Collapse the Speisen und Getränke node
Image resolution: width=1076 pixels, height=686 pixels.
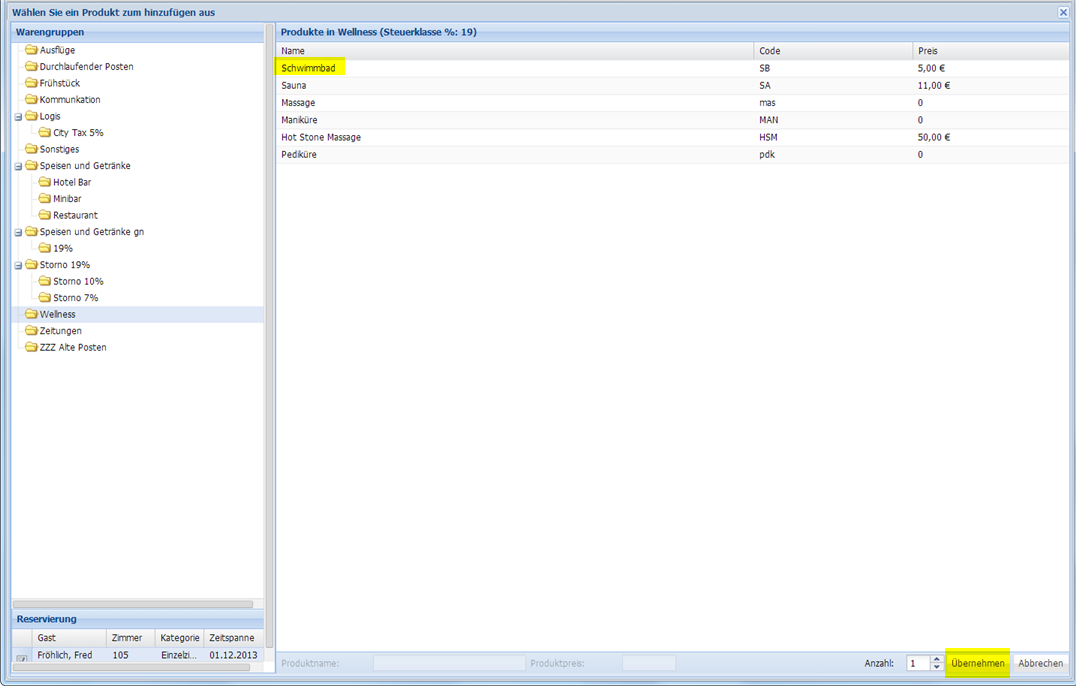(18, 166)
